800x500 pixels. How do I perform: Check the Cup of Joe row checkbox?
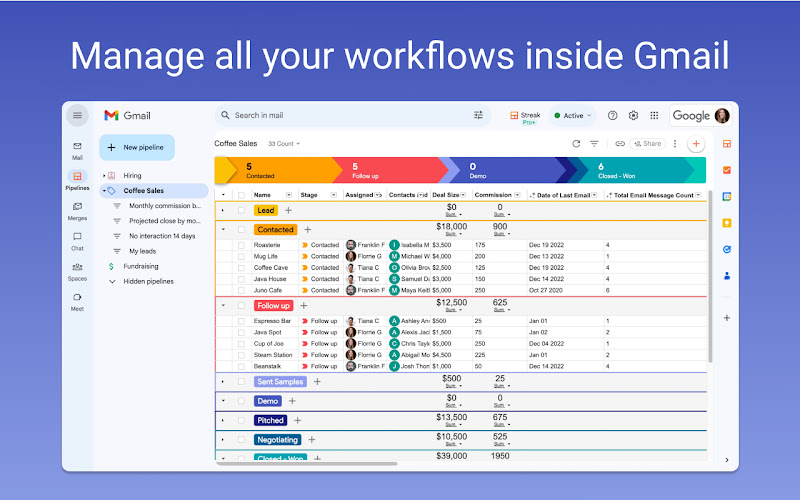coord(241,343)
